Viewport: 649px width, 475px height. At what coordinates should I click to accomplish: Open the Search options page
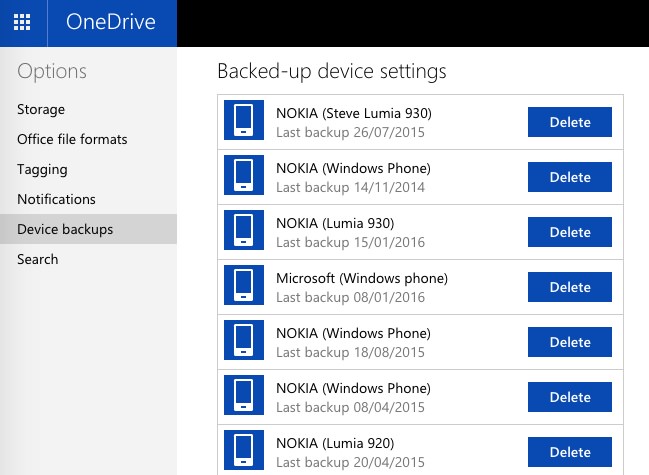(38, 259)
